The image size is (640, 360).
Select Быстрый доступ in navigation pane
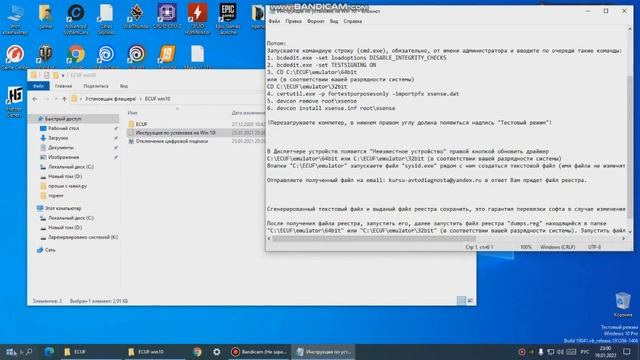[63, 119]
